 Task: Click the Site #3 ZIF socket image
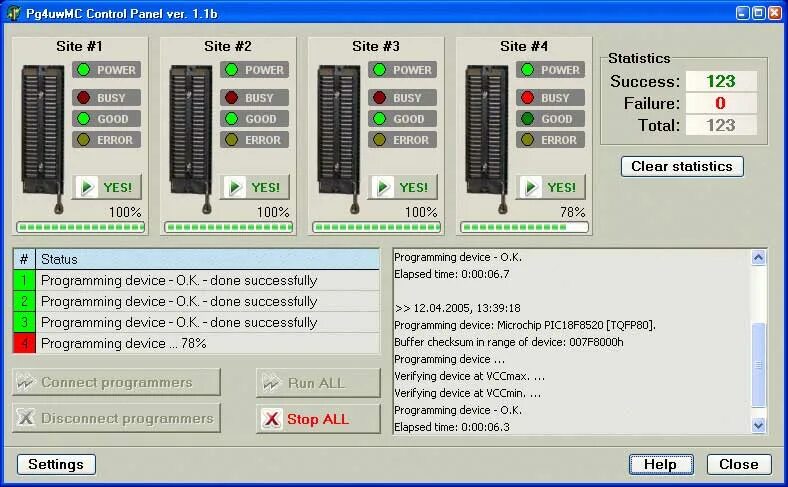(x=339, y=138)
